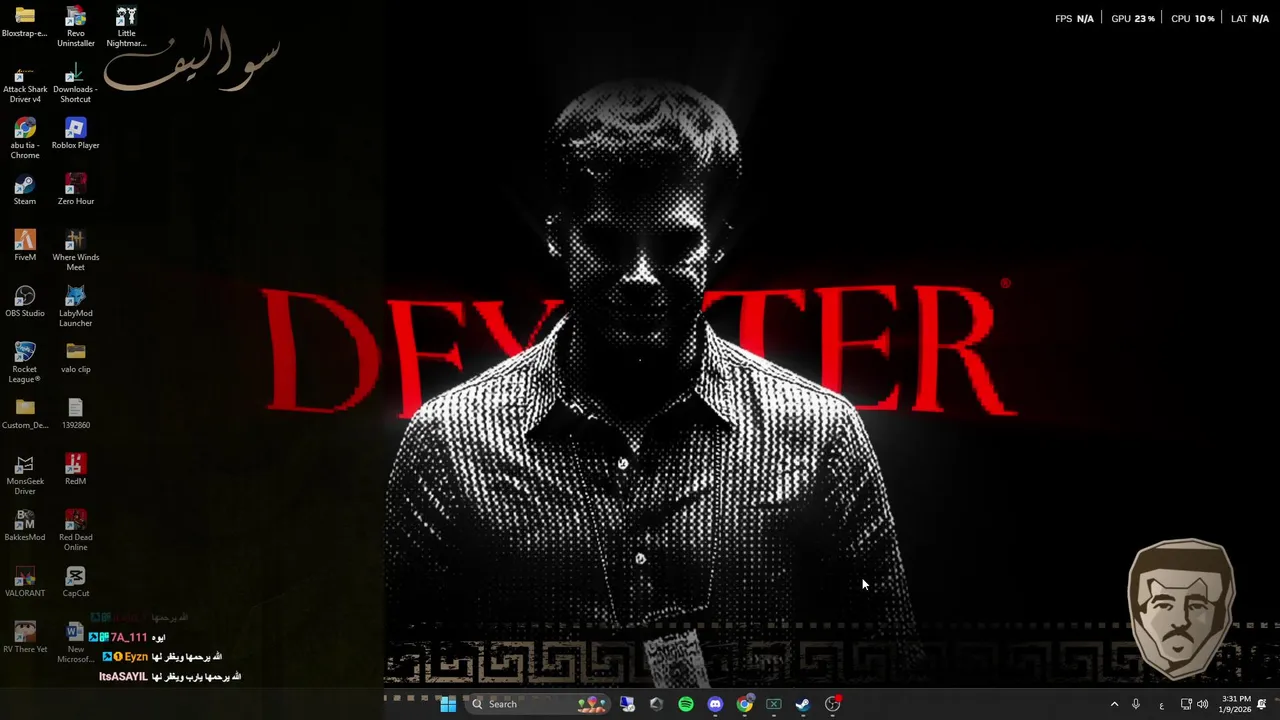Click the LAT N/A overlay stat
This screenshot has height=720, width=1280.
pos(1250,18)
